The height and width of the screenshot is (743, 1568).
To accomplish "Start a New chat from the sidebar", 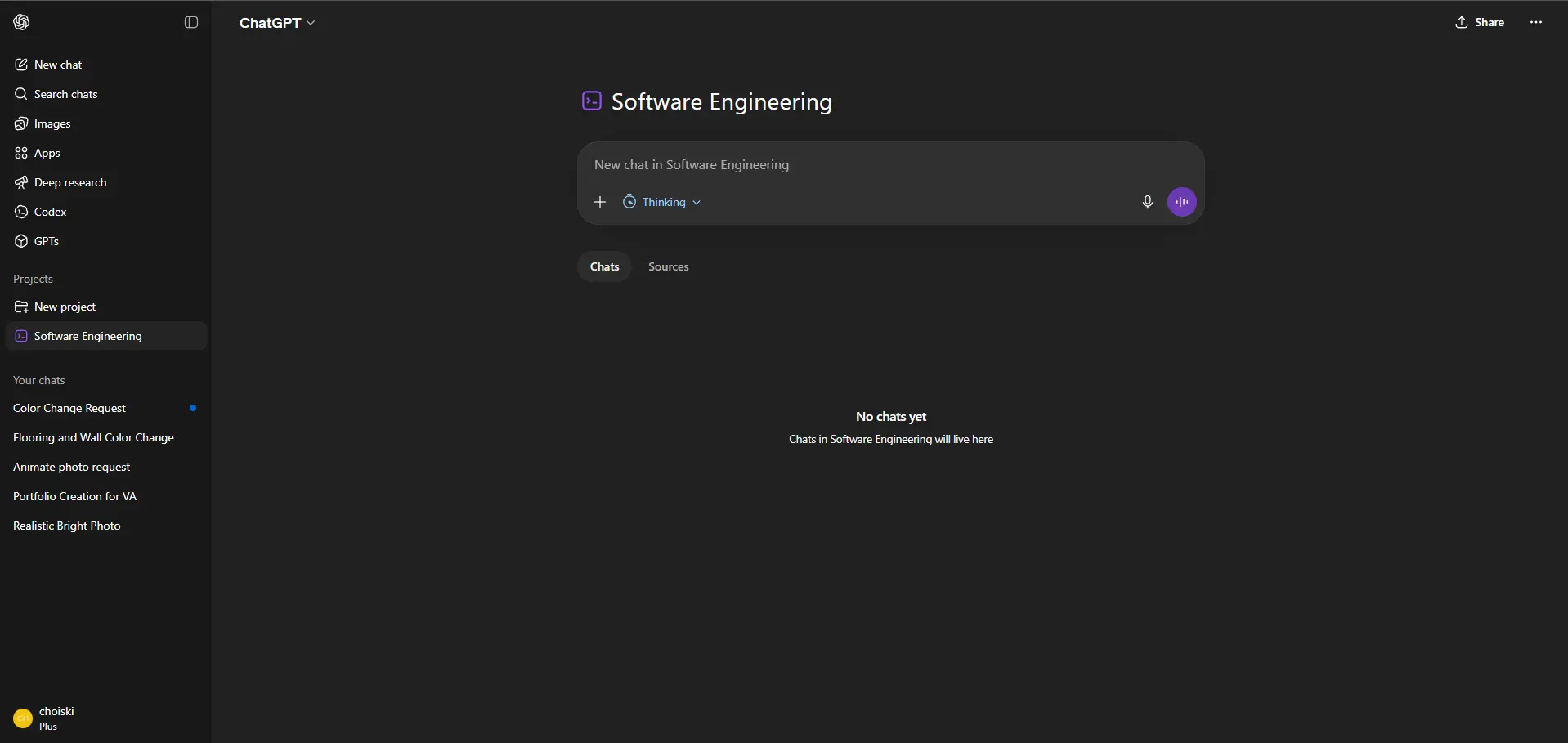I will [105, 65].
